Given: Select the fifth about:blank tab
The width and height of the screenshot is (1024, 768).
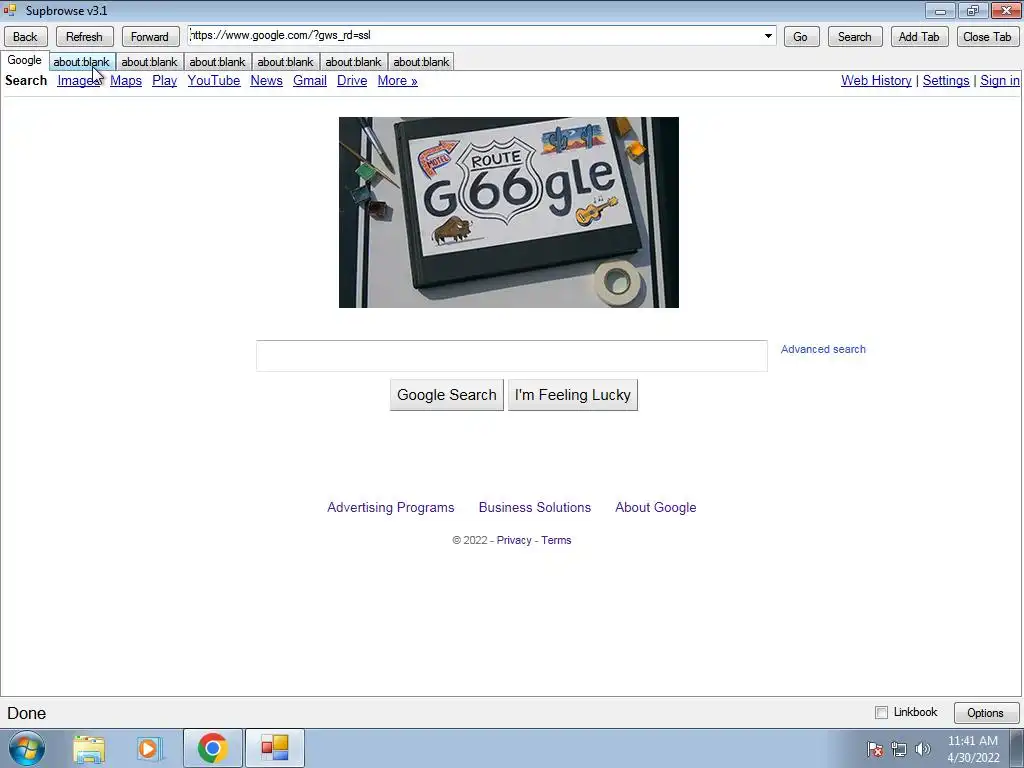Looking at the screenshot, I should click(x=353, y=62).
